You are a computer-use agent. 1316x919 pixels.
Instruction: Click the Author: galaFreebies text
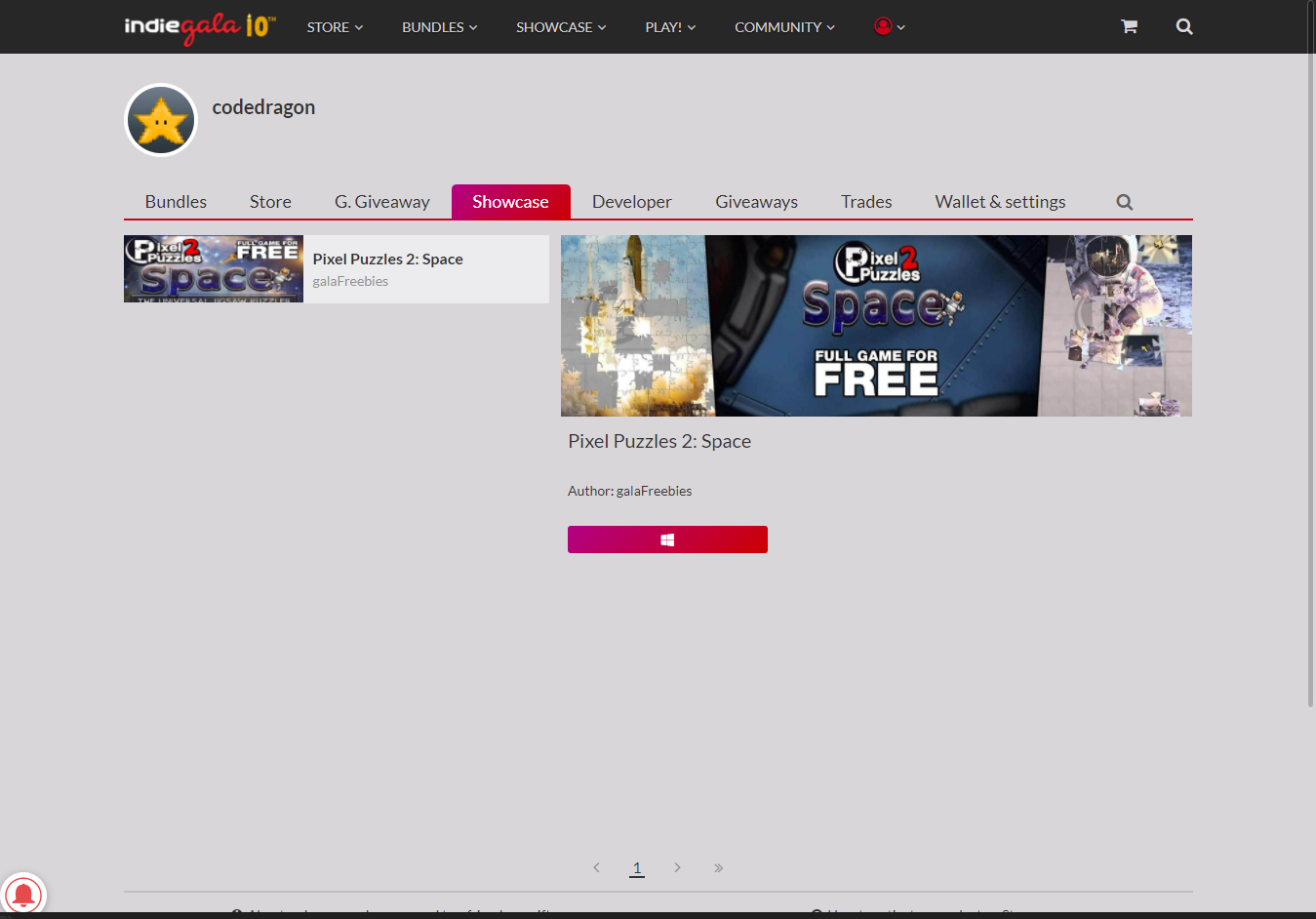[x=629, y=491]
